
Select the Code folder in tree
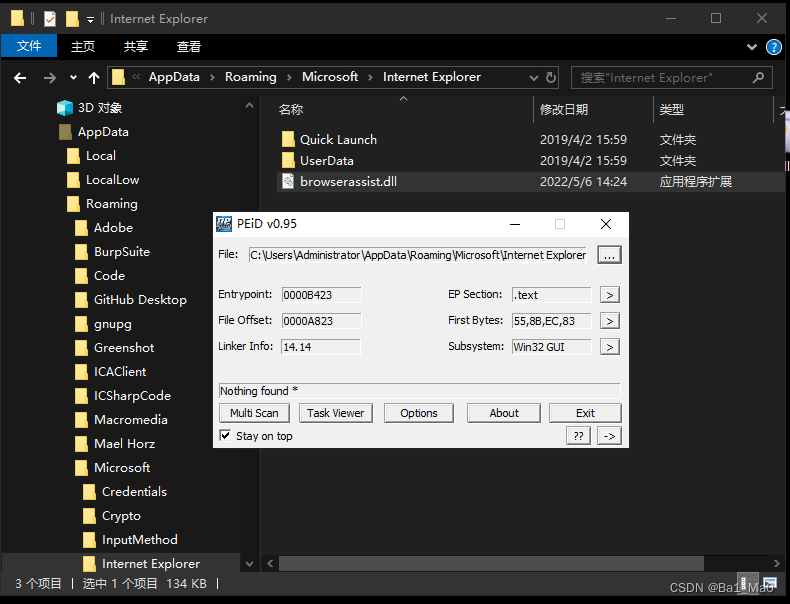click(109, 276)
